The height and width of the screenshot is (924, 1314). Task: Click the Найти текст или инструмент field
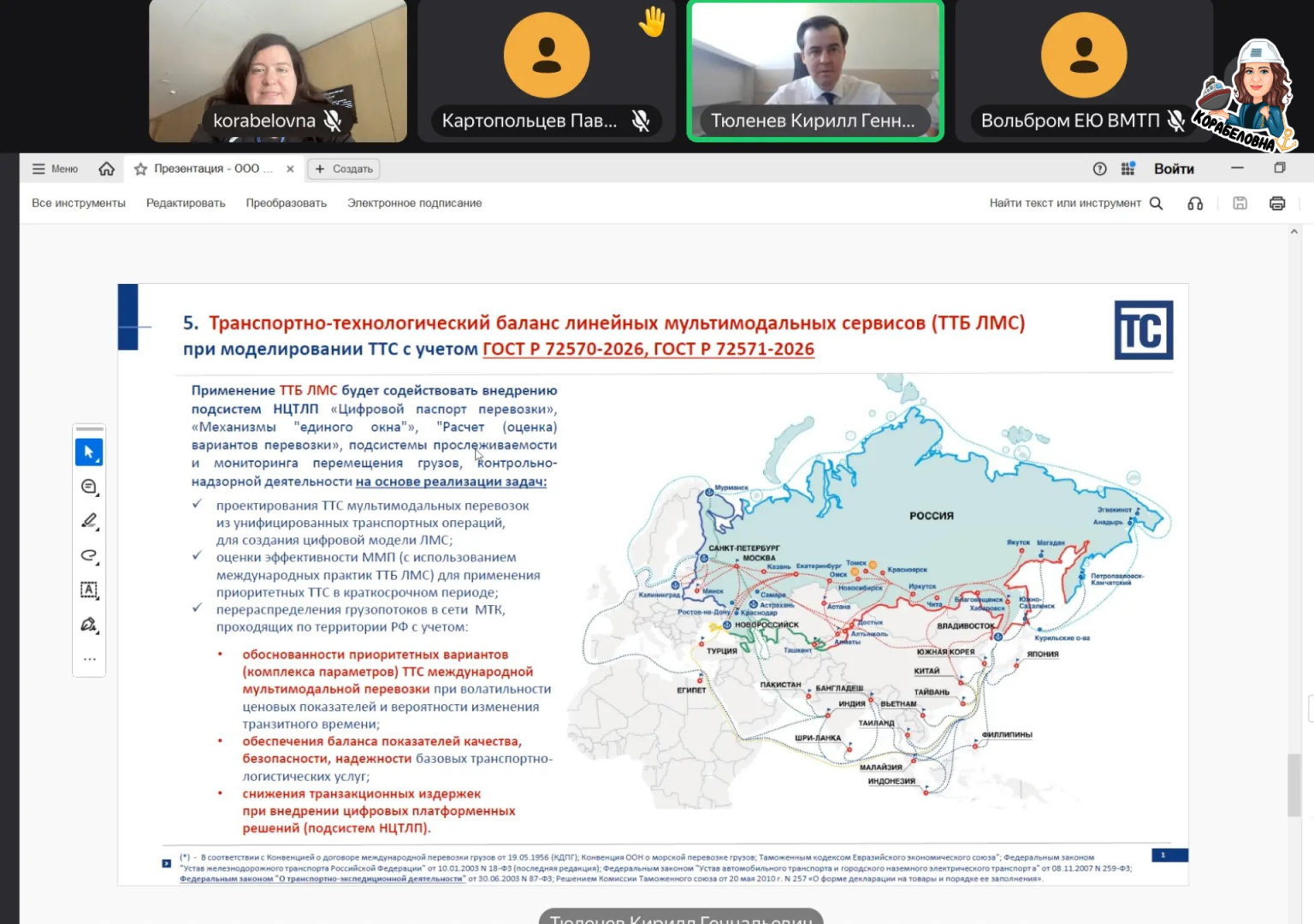click(1065, 203)
